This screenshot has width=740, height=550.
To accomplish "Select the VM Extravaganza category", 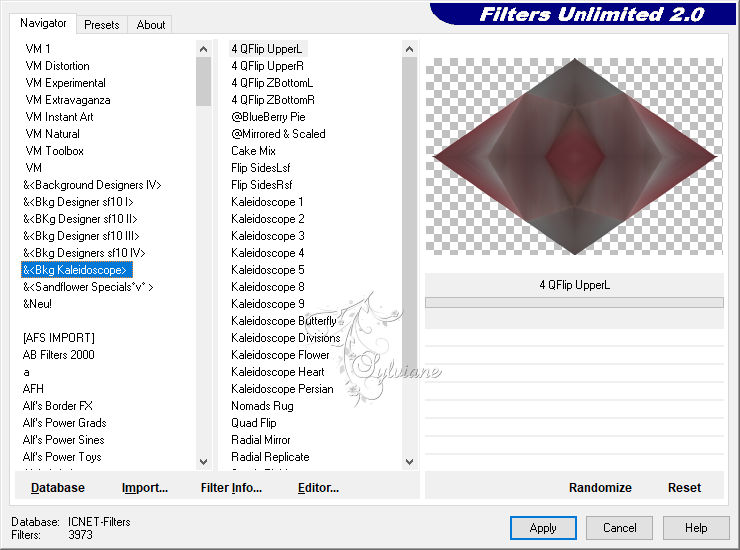I will coord(68,100).
